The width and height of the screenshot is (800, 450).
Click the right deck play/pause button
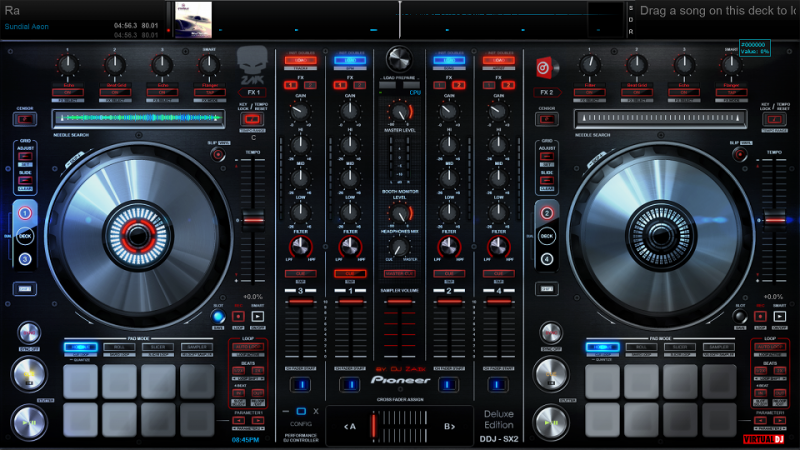click(x=551, y=422)
